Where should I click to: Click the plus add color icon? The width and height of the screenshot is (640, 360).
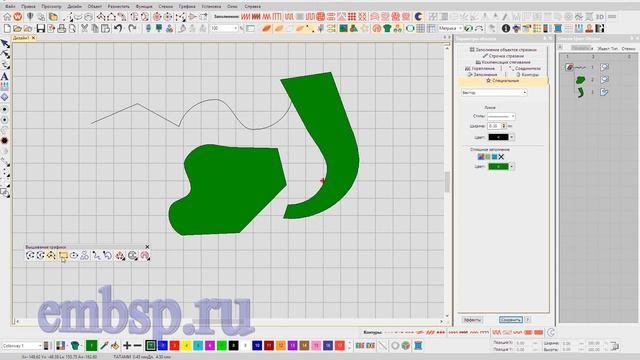tap(127, 346)
